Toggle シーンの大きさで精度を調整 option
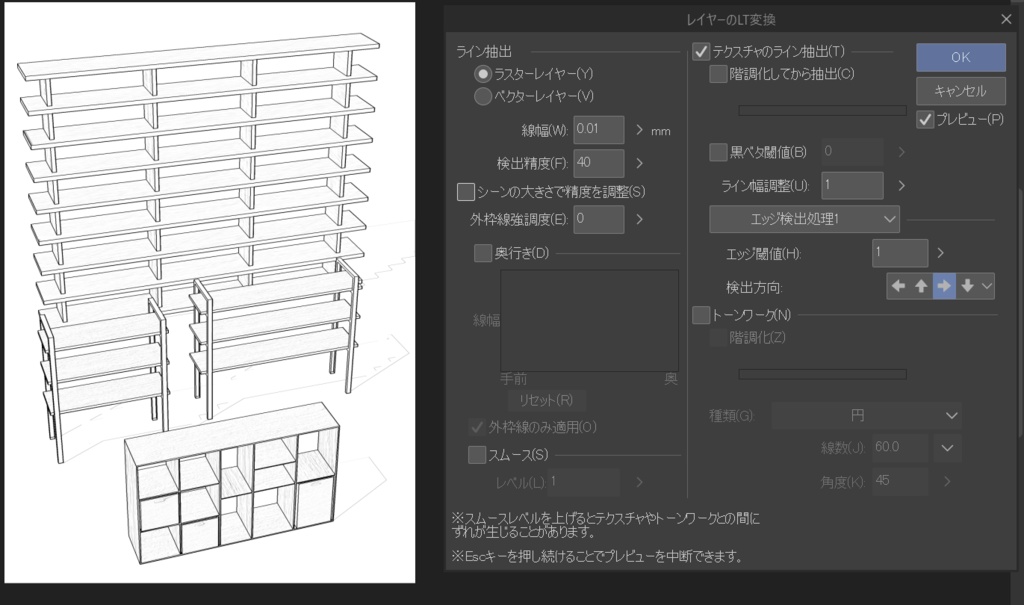This screenshot has width=1024, height=605. [x=467, y=190]
